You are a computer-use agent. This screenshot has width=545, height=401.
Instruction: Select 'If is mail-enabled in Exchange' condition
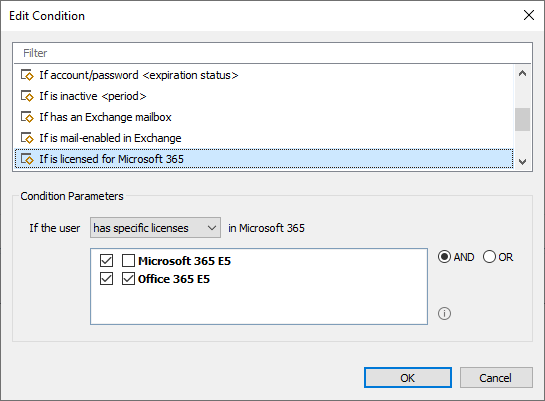coord(263,138)
